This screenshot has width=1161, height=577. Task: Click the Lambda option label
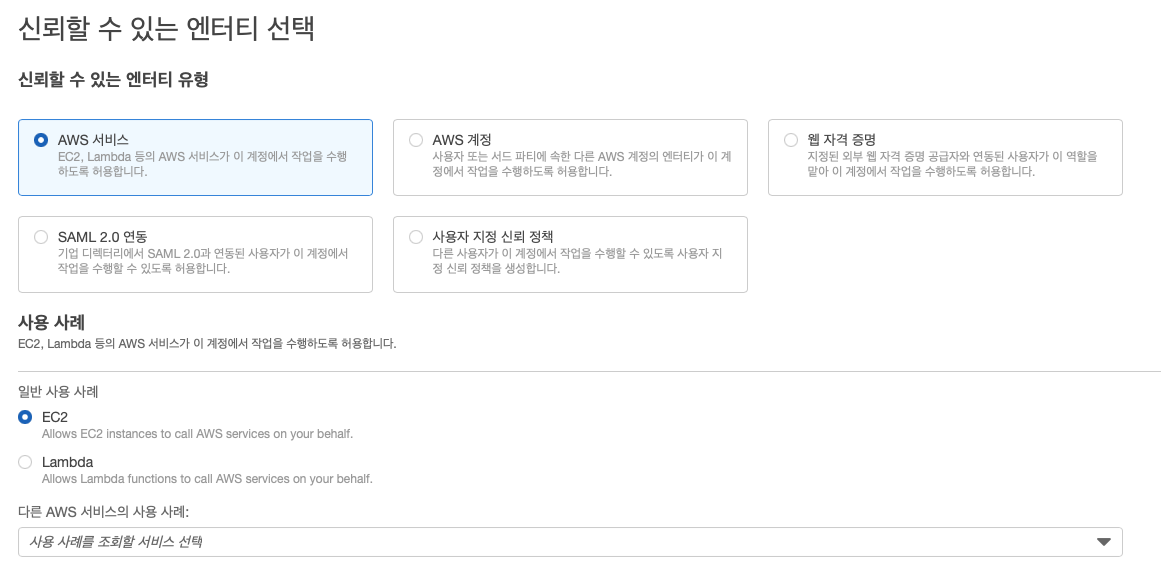click(67, 462)
